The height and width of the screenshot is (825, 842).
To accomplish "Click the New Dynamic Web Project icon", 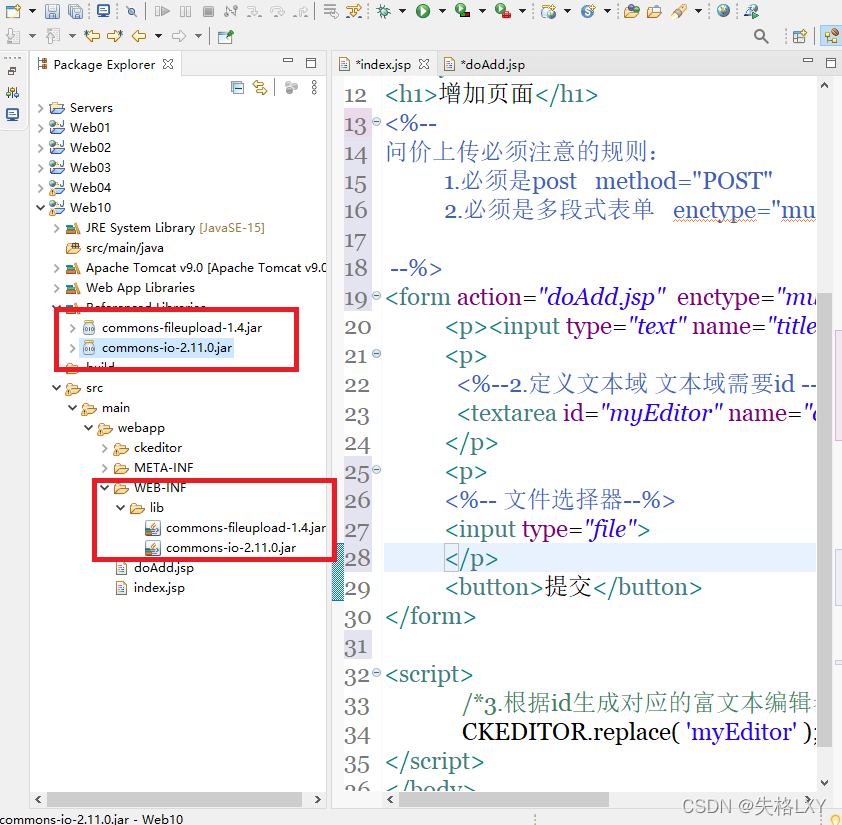I will coord(548,11).
